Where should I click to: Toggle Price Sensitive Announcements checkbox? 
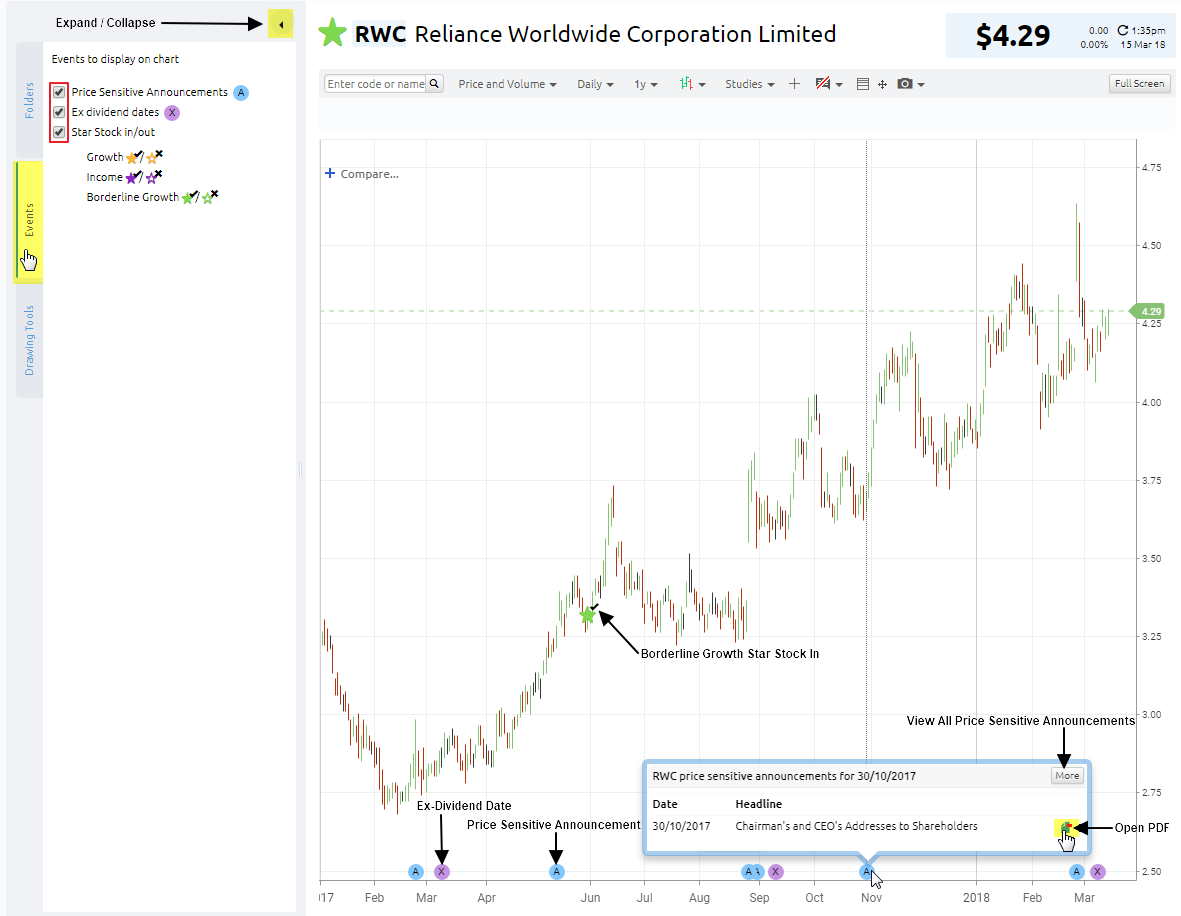click(x=59, y=92)
